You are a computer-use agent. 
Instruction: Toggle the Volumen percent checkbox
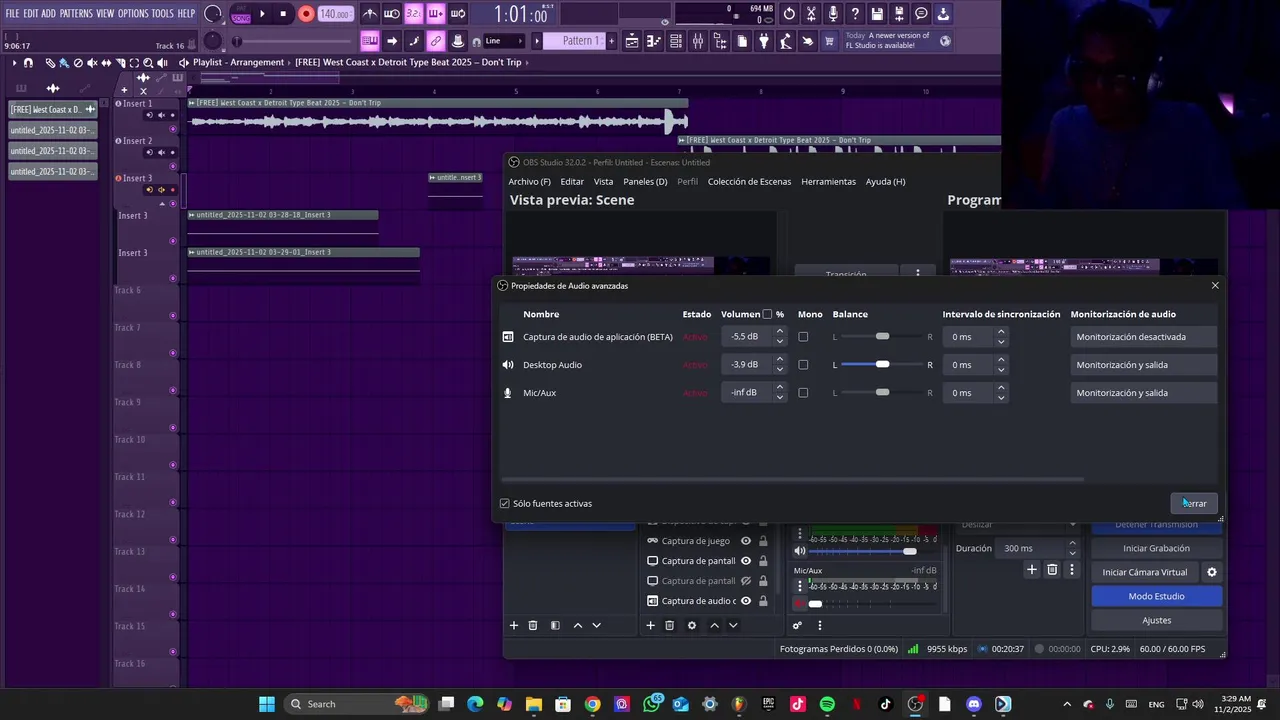pos(767,314)
